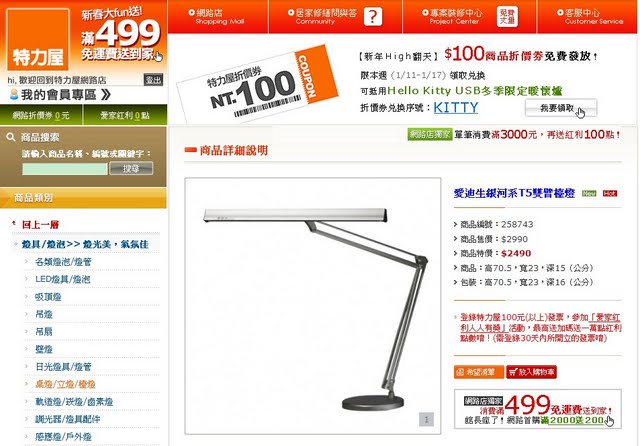Click the 搜尋 search button
The height and width of the screenshot is (446, 640).
click(x=131, y=168)
